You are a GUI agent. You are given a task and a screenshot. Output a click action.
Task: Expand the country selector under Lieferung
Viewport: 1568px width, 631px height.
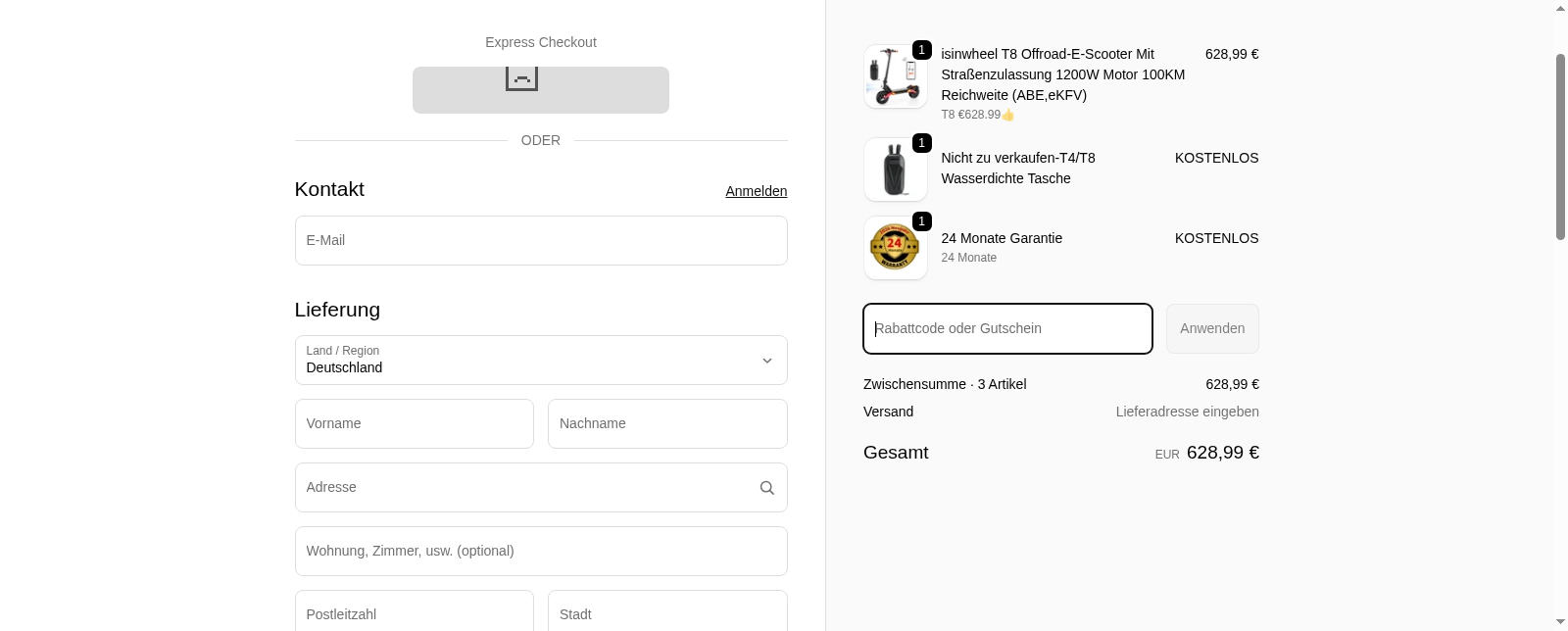click(541, 361)
